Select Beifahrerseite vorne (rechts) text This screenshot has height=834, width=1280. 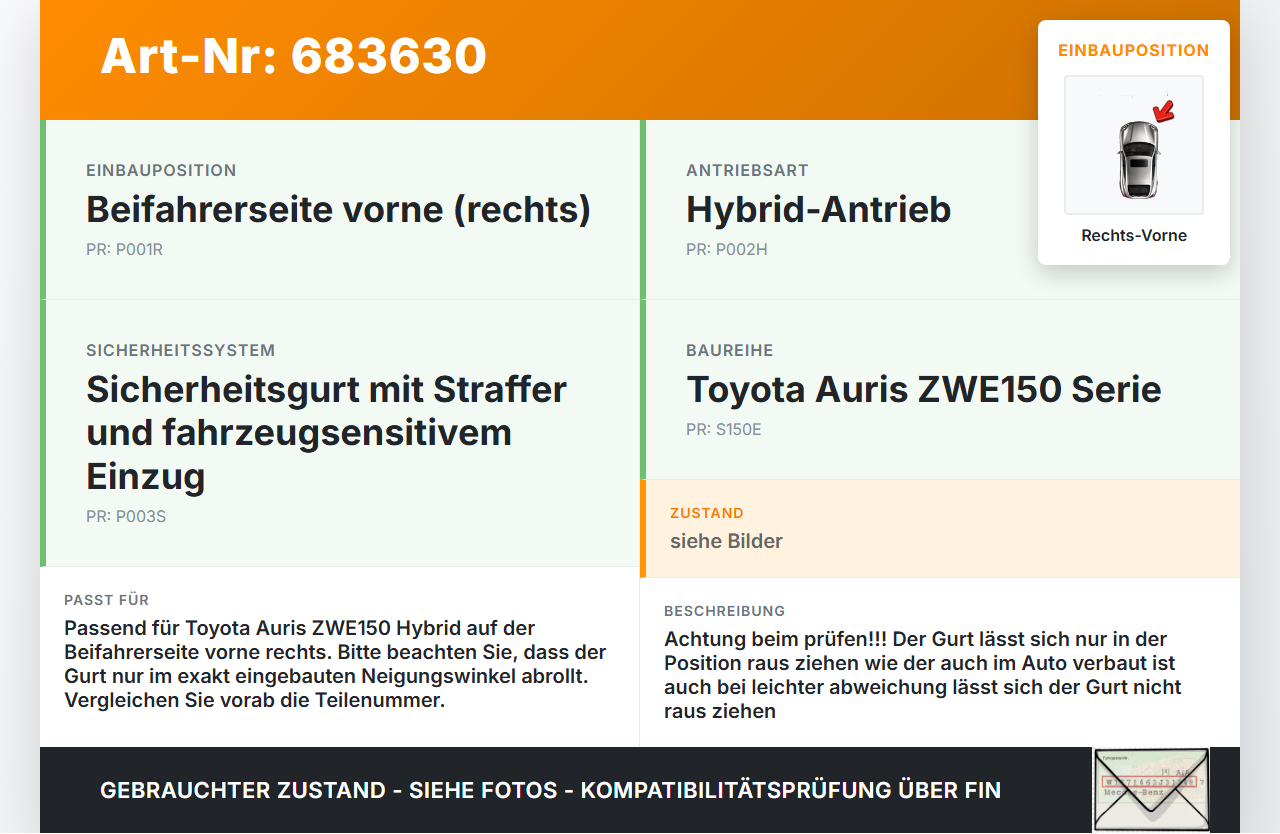[339, 209]
